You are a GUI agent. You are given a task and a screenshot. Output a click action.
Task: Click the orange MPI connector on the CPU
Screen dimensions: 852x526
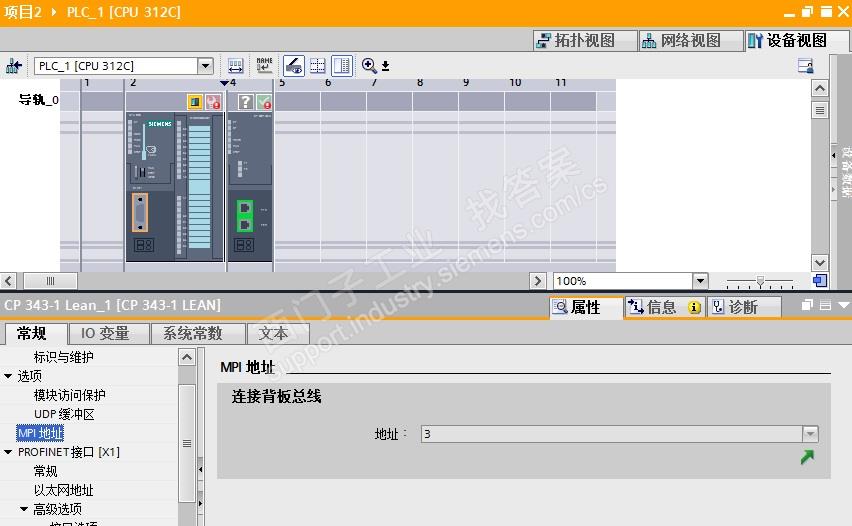[x=140, y=213]
